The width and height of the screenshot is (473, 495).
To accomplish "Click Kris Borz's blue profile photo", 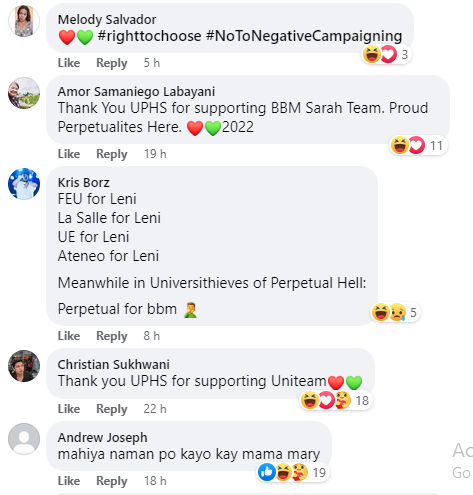I will coord(24,184).
